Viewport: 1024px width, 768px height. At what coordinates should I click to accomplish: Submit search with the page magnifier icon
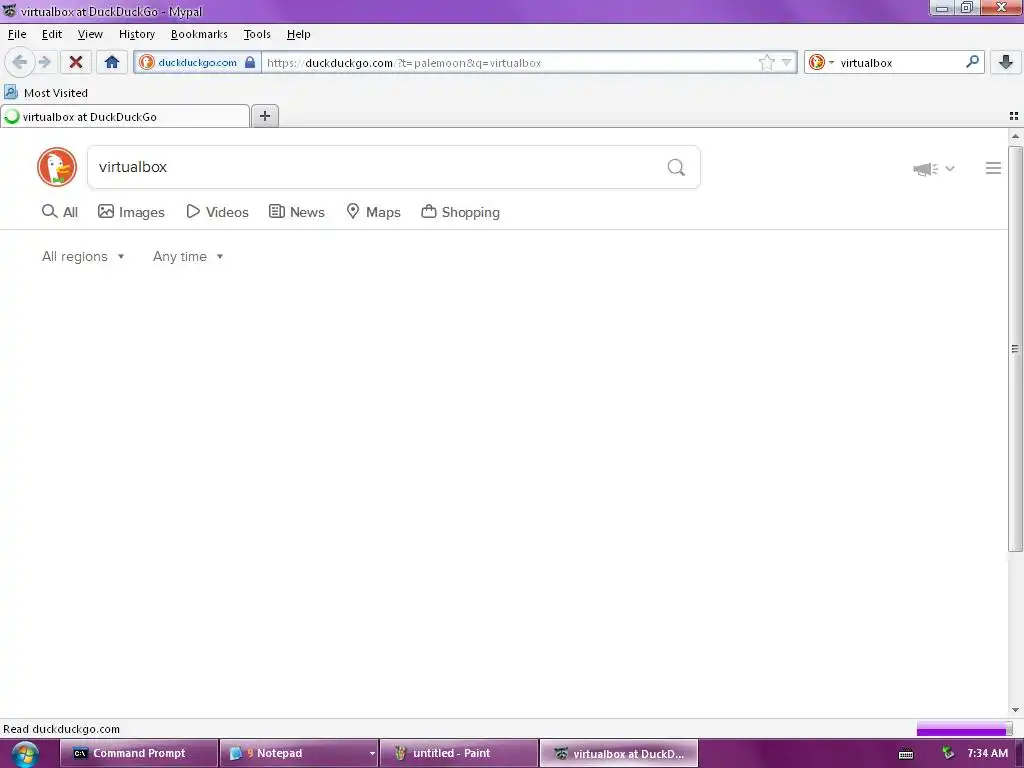click(676, 168)
